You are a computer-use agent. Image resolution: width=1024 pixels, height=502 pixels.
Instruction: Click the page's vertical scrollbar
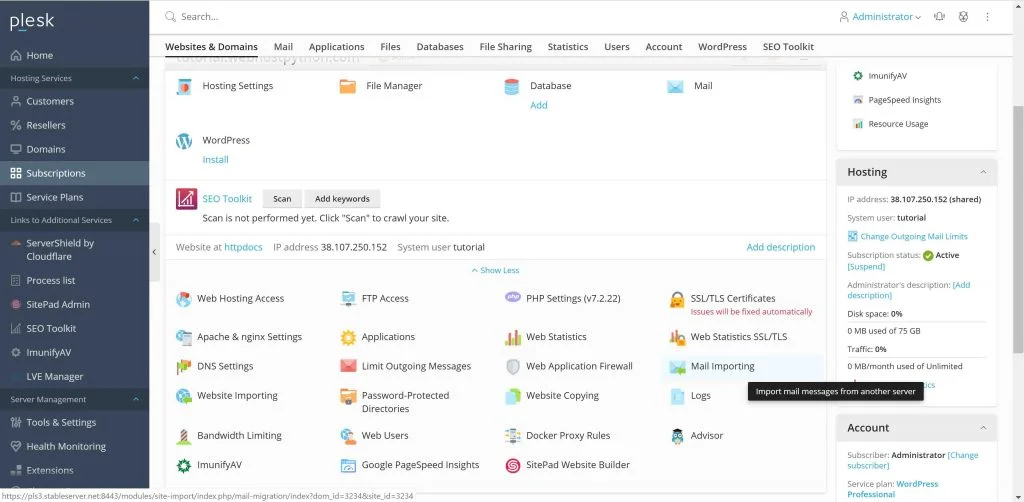coord(1018,228)
